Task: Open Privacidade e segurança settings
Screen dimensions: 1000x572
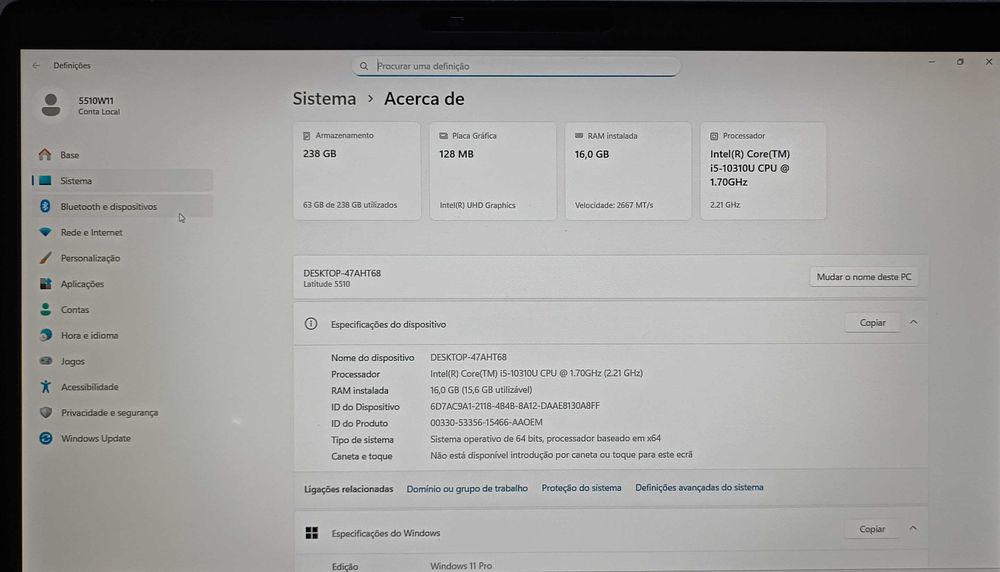Action: pyautogui.click(x=122, y=413)
